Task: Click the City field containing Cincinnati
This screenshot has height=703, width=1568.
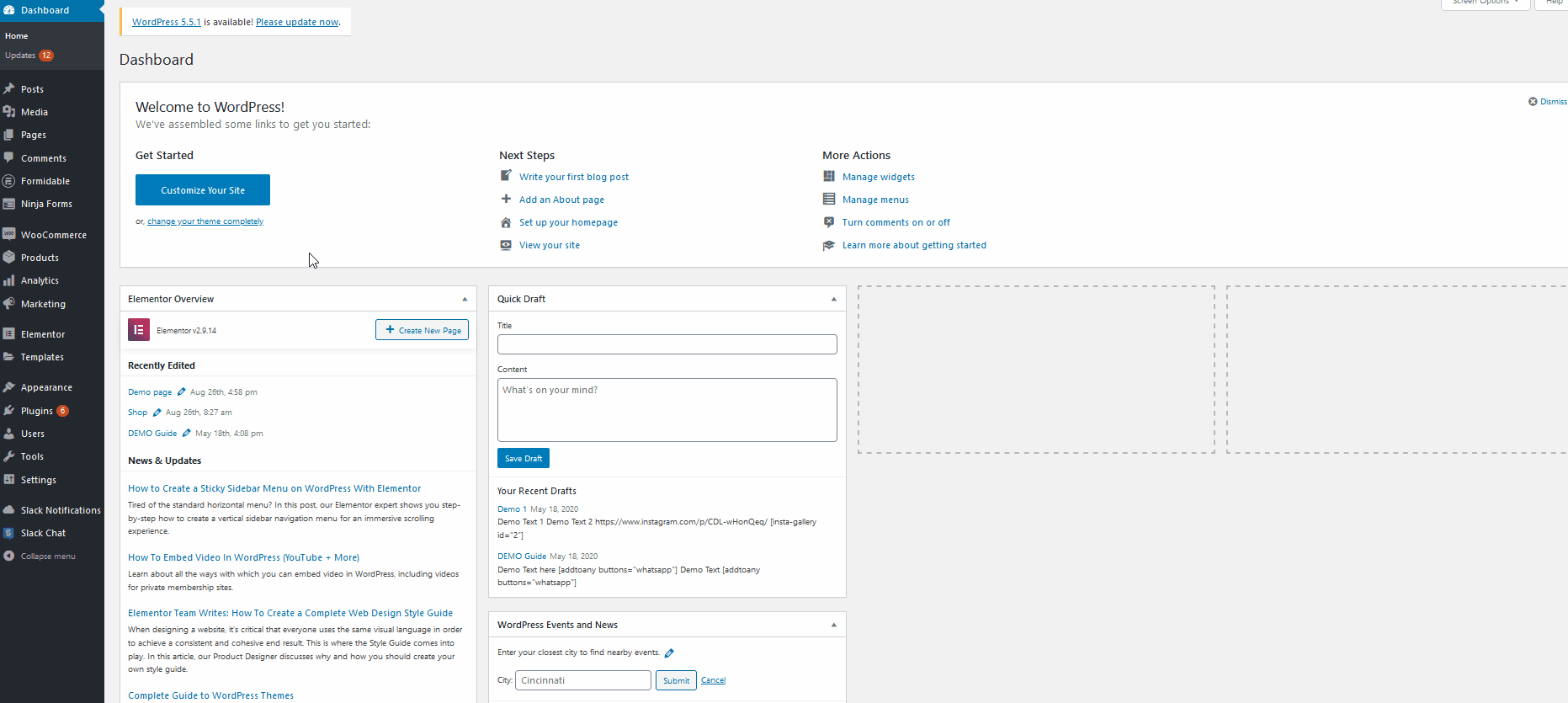Action: (x=583, y=680)
